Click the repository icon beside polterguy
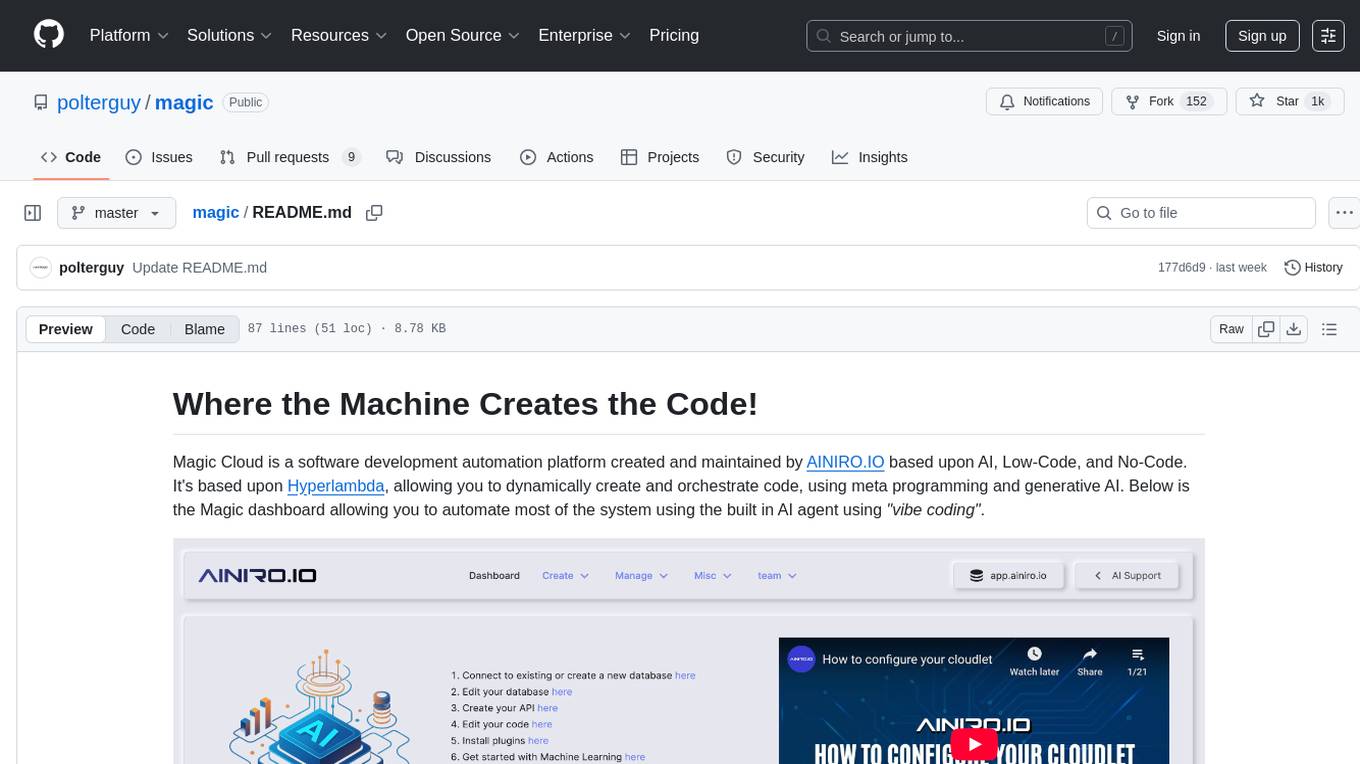1360x764 pixels. 41,102
